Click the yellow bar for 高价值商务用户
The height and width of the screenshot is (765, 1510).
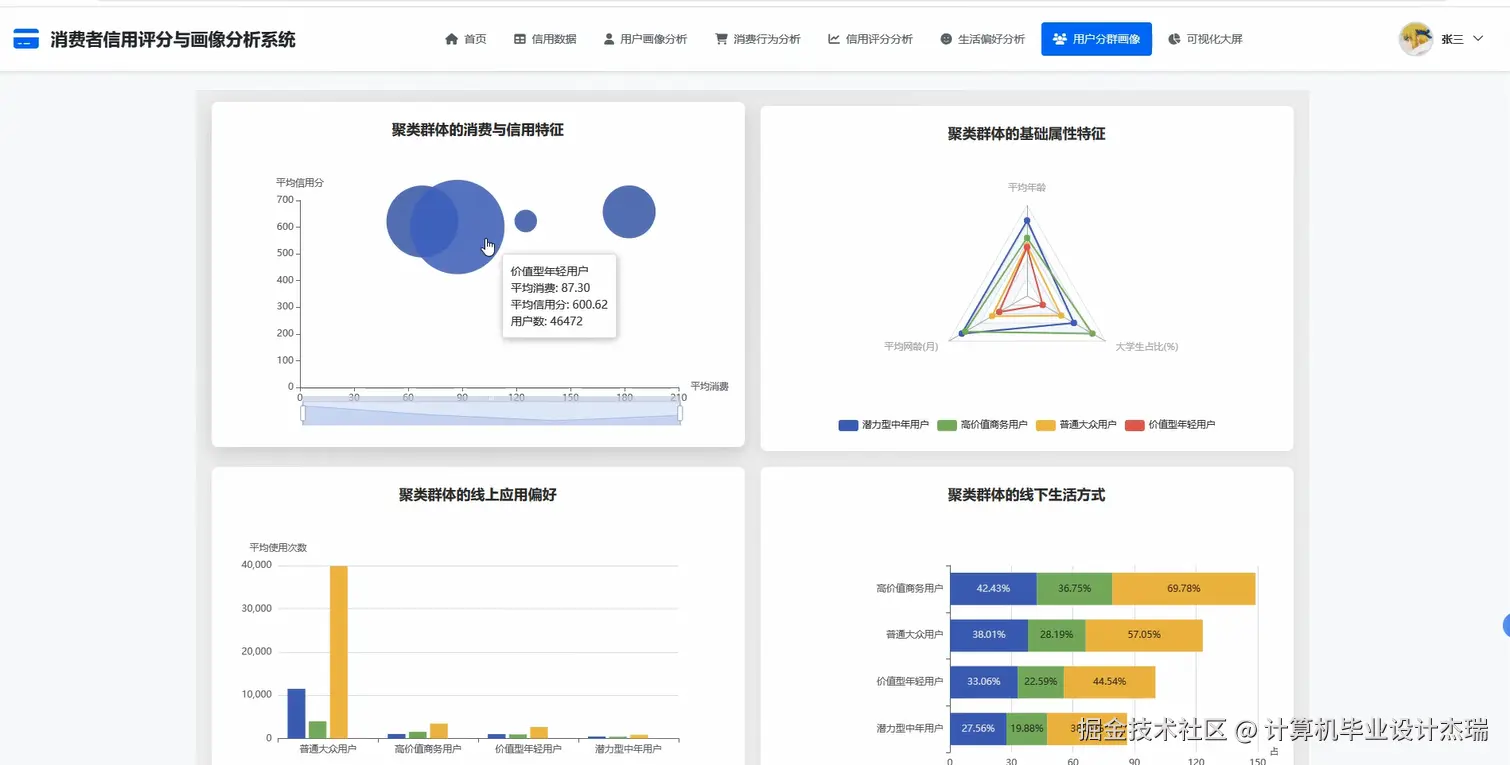click(439, 731)
